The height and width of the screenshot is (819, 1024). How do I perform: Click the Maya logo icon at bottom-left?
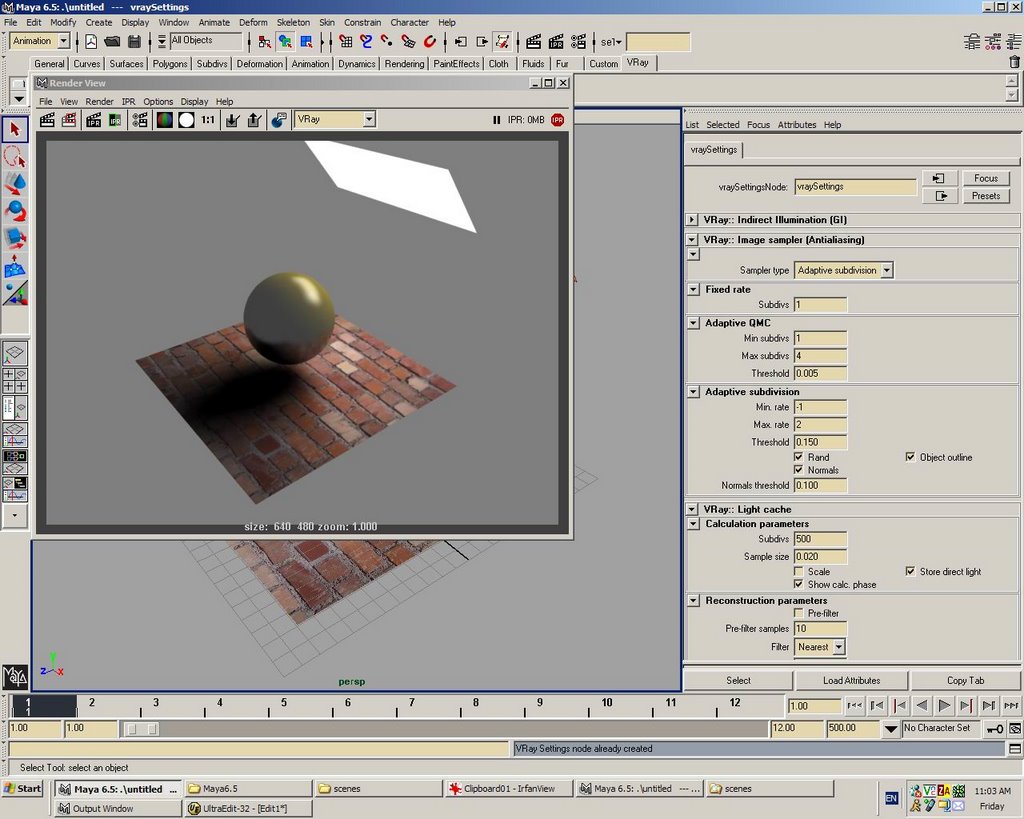click(15, 676)
